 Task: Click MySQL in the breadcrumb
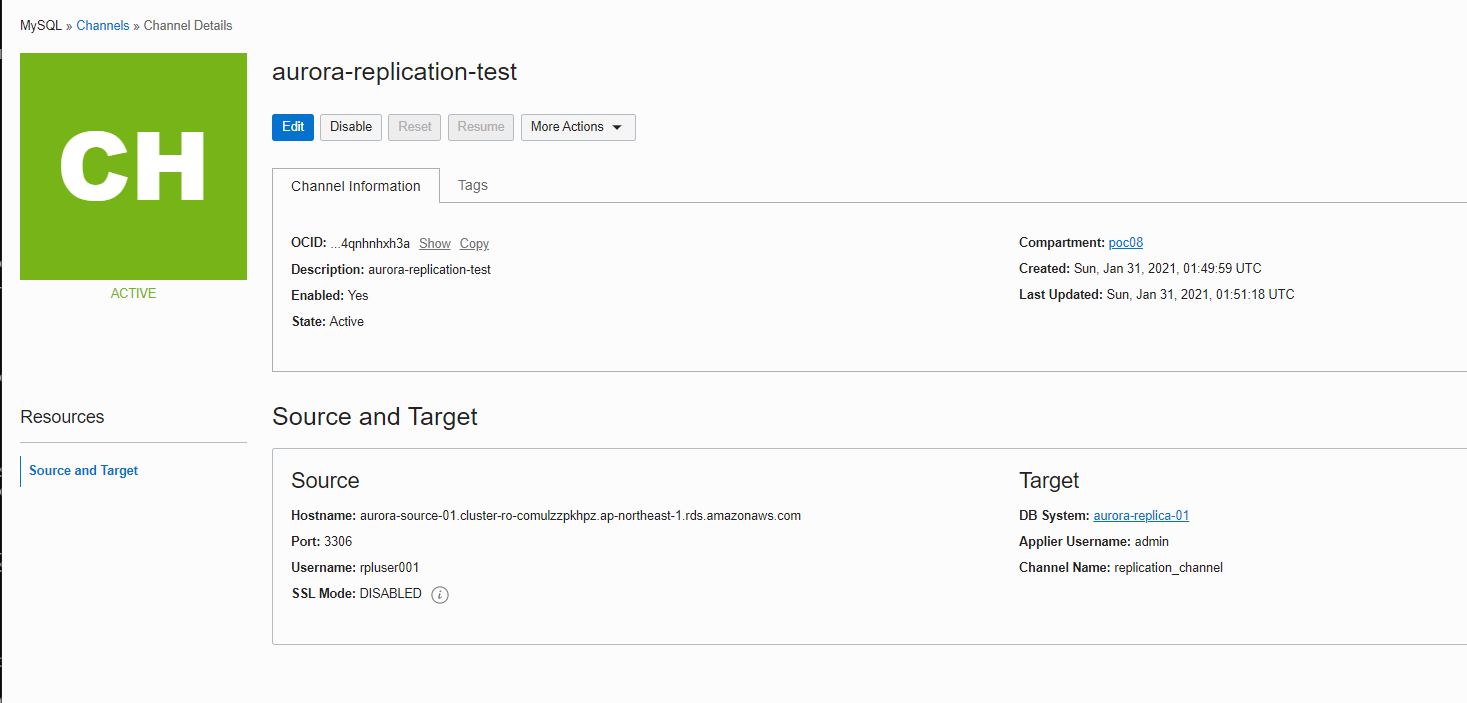tap(41, 25)
